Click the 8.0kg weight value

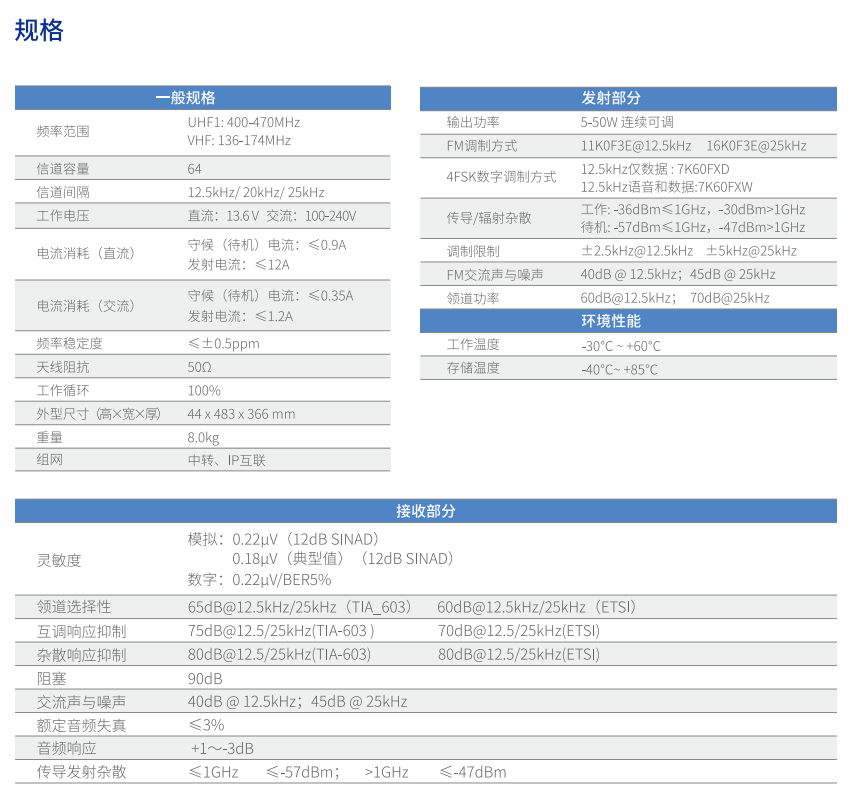coord(203,437)
